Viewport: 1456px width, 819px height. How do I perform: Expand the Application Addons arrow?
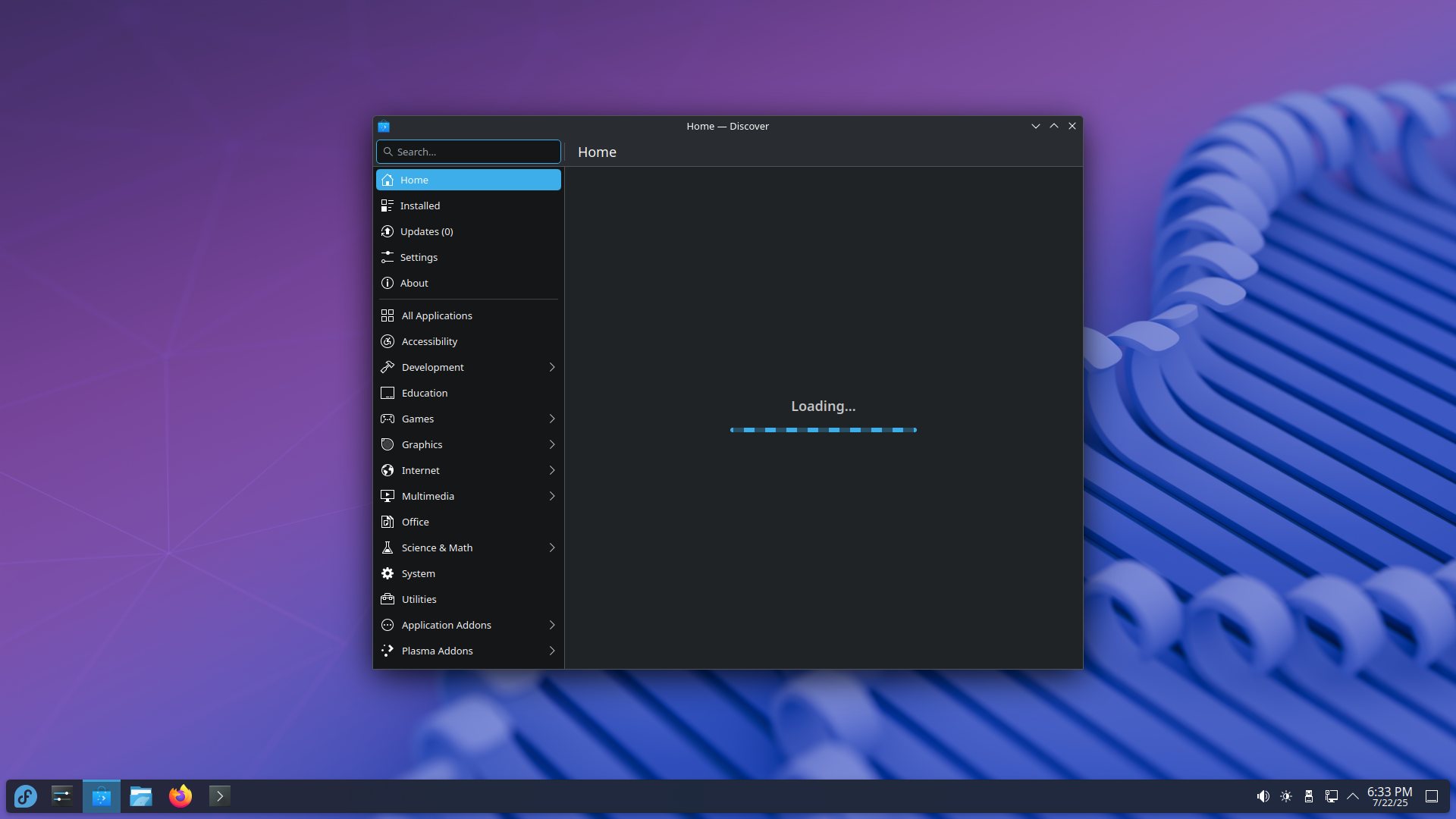552,625
